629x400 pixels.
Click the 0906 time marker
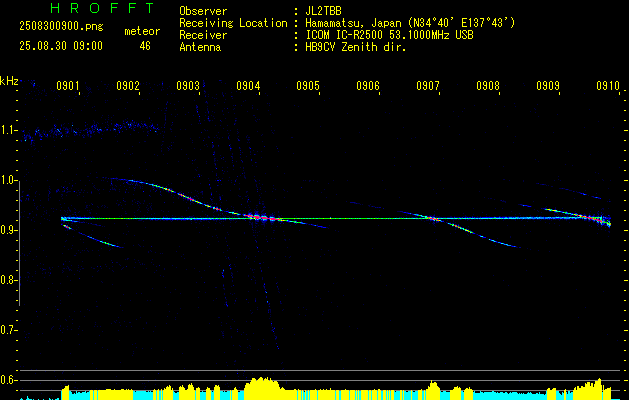[368, 85]
